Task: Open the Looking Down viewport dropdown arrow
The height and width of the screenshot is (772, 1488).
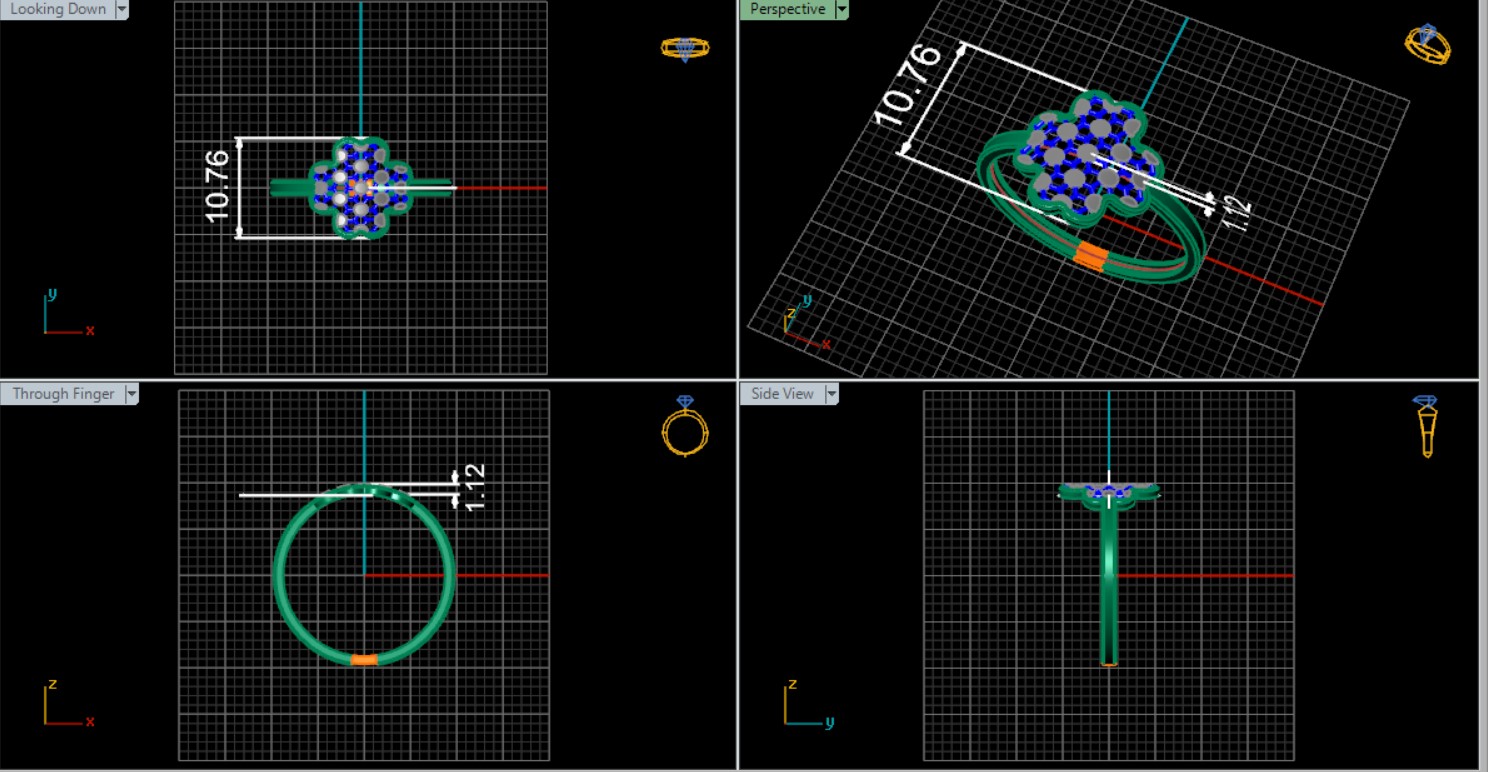Action: click(x=122, y=9)
